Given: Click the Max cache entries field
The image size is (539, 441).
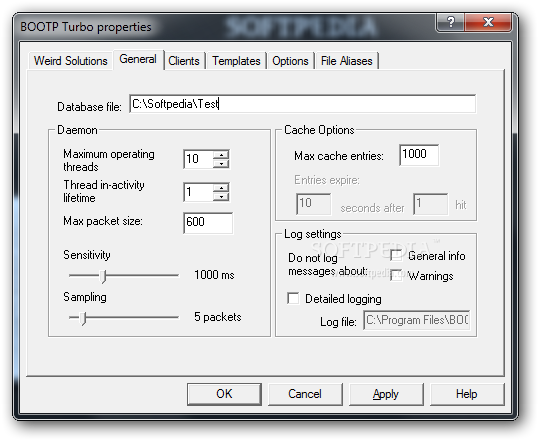Looking at the screenshot, I should pos(419,155).
